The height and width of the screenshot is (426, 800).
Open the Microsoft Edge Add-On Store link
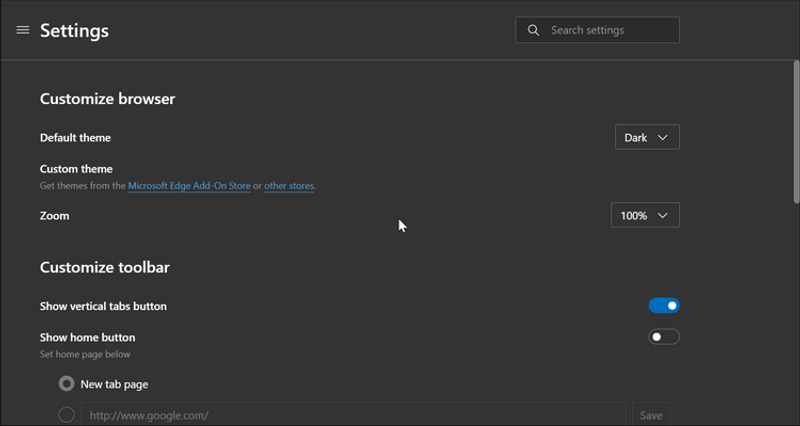189,186
